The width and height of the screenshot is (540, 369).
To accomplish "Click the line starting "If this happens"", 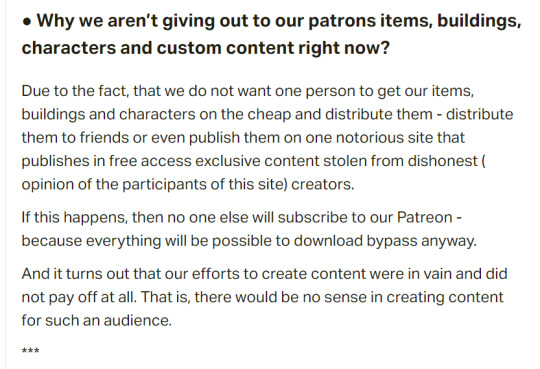I will click(x=242, y=217).
